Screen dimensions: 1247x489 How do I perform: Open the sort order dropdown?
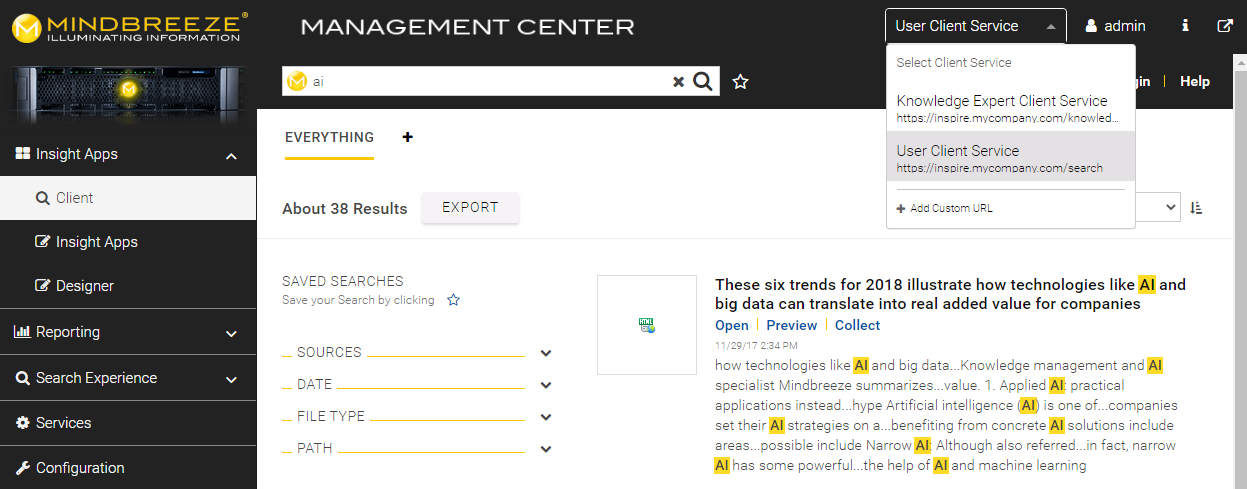coord(1158,208)
